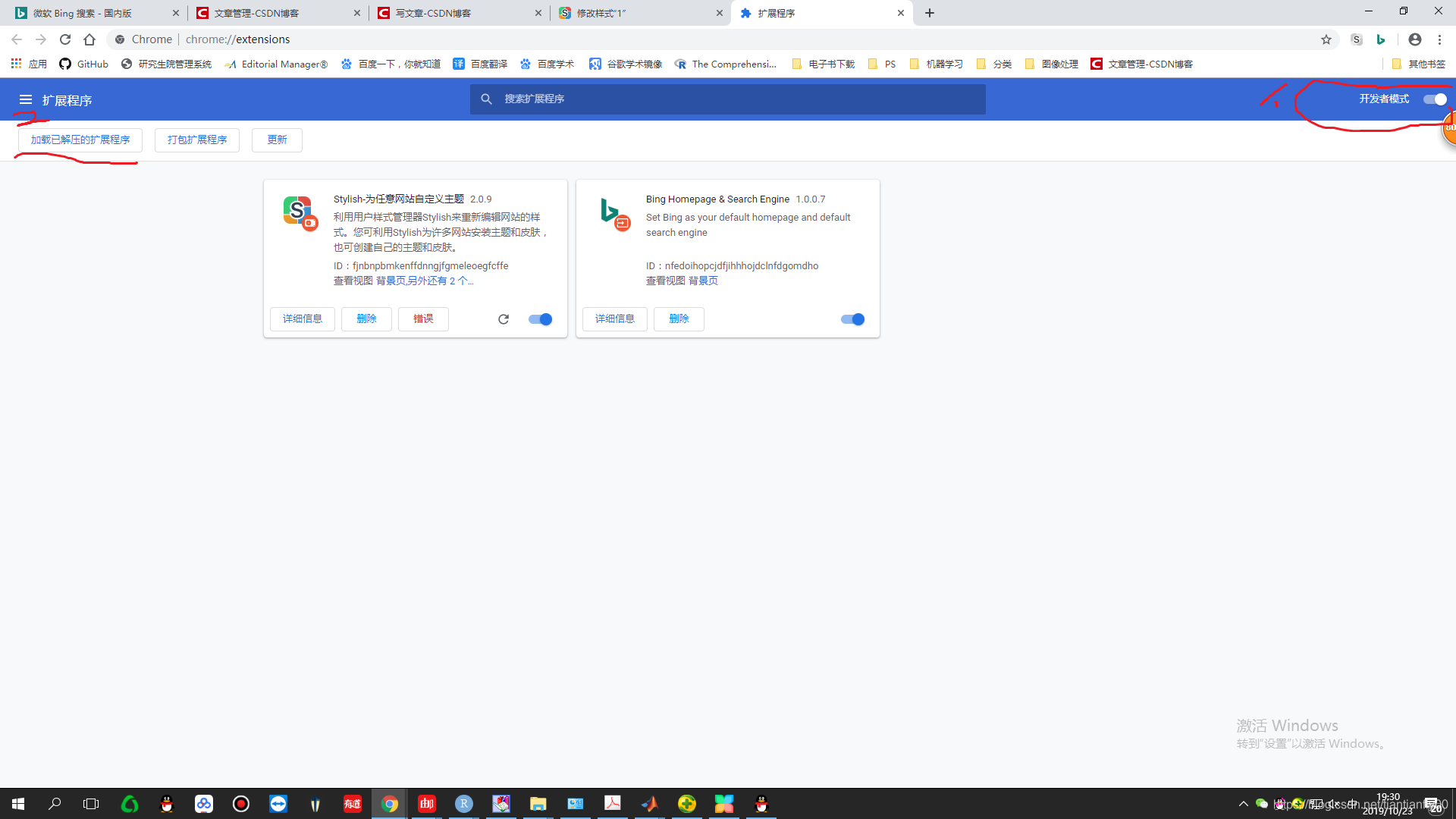
Task: Expand the 机器学习 bookmark folder
Action: [x=936, y=64]
